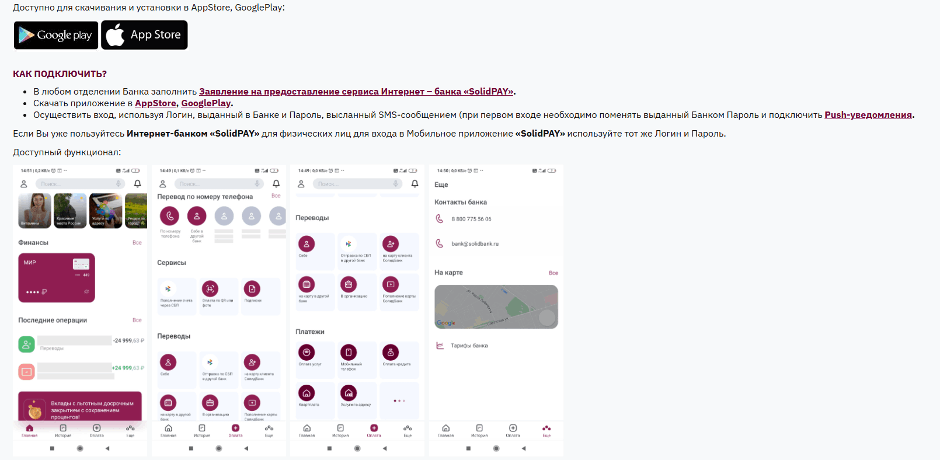Tap the Себе transfer icon on the Сервисы screen
Image resolution: width=941 pixels, height=460 pixels.
[x=168, y=362]
